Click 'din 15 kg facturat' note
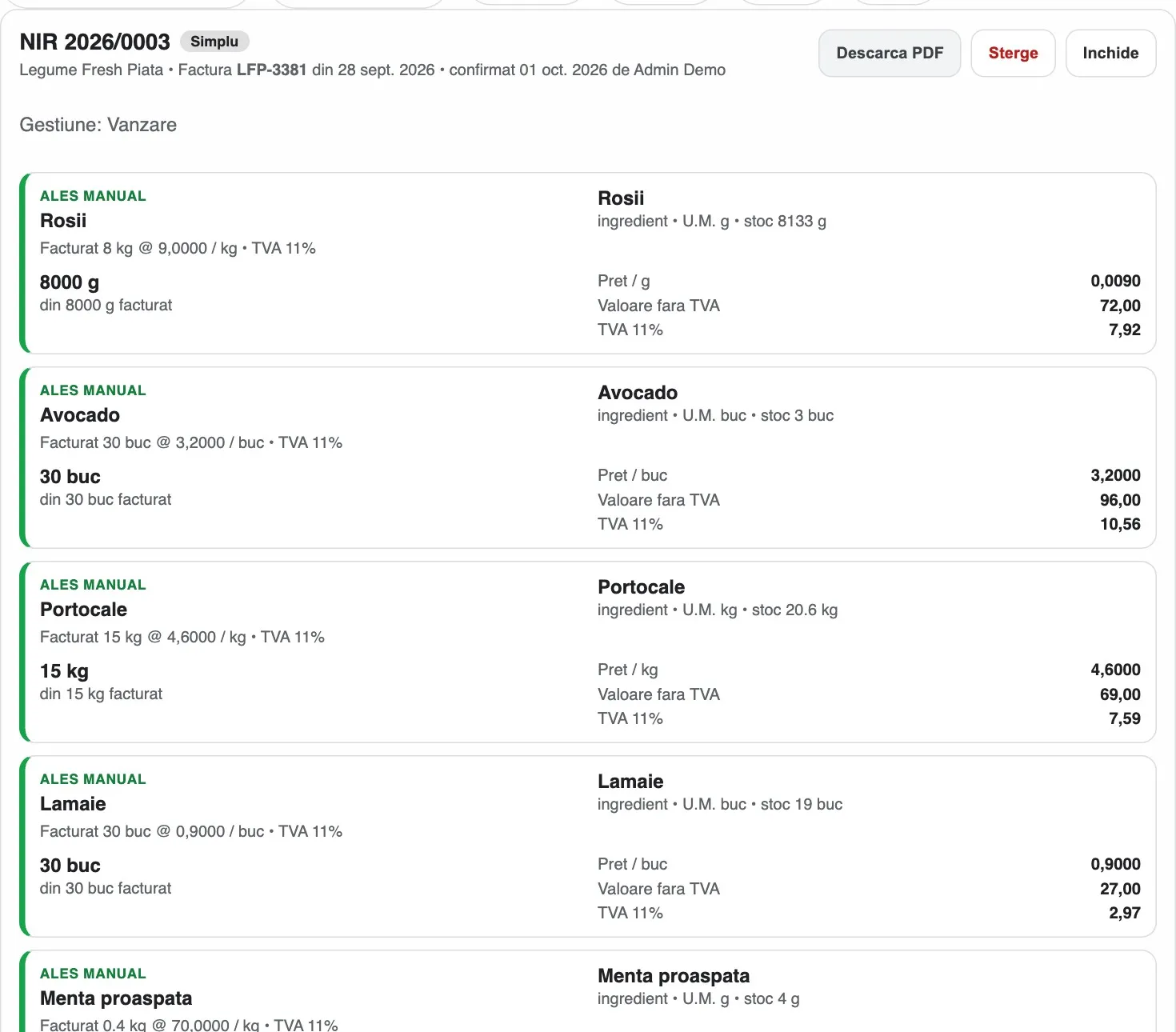Viewport: 1176px width, 1032px height. (101, 694)
